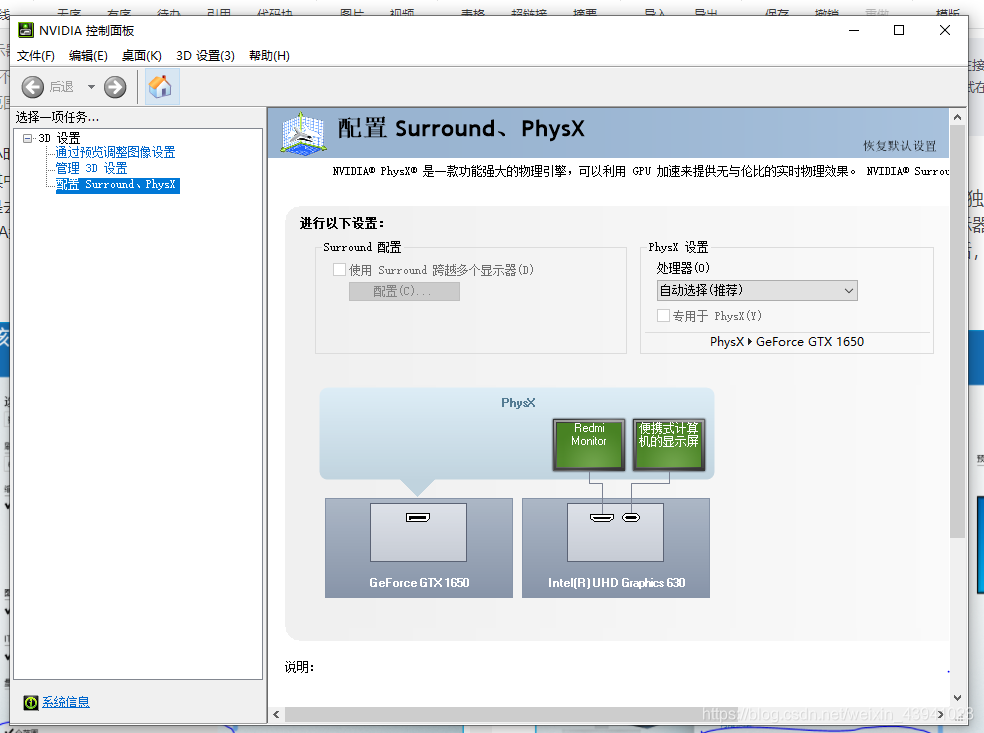Click horizontal scrollbar right arrow
The image size is (984, 733).
(x=940, y=714)
